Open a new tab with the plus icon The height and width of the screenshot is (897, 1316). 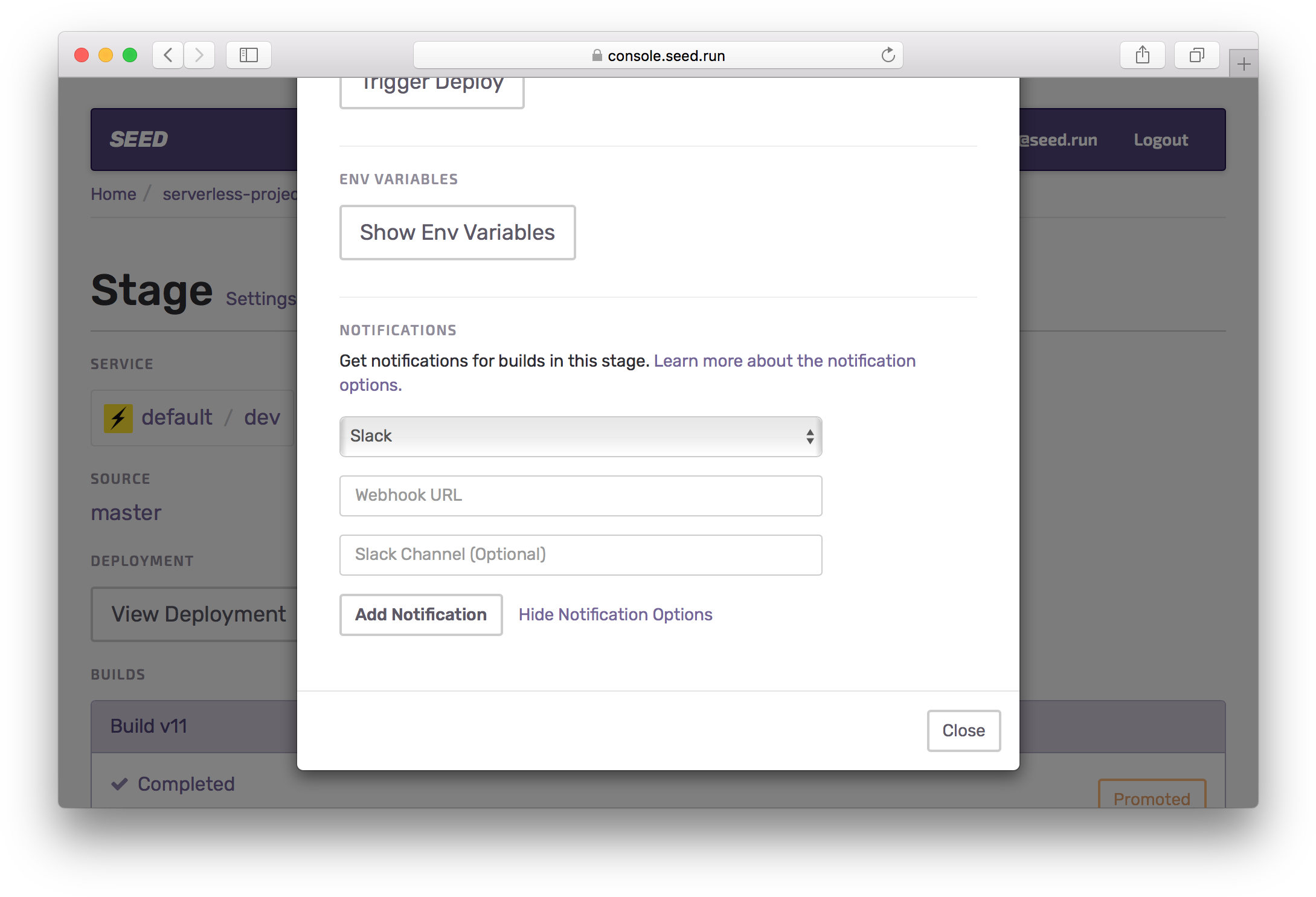tap(1244, 64)
